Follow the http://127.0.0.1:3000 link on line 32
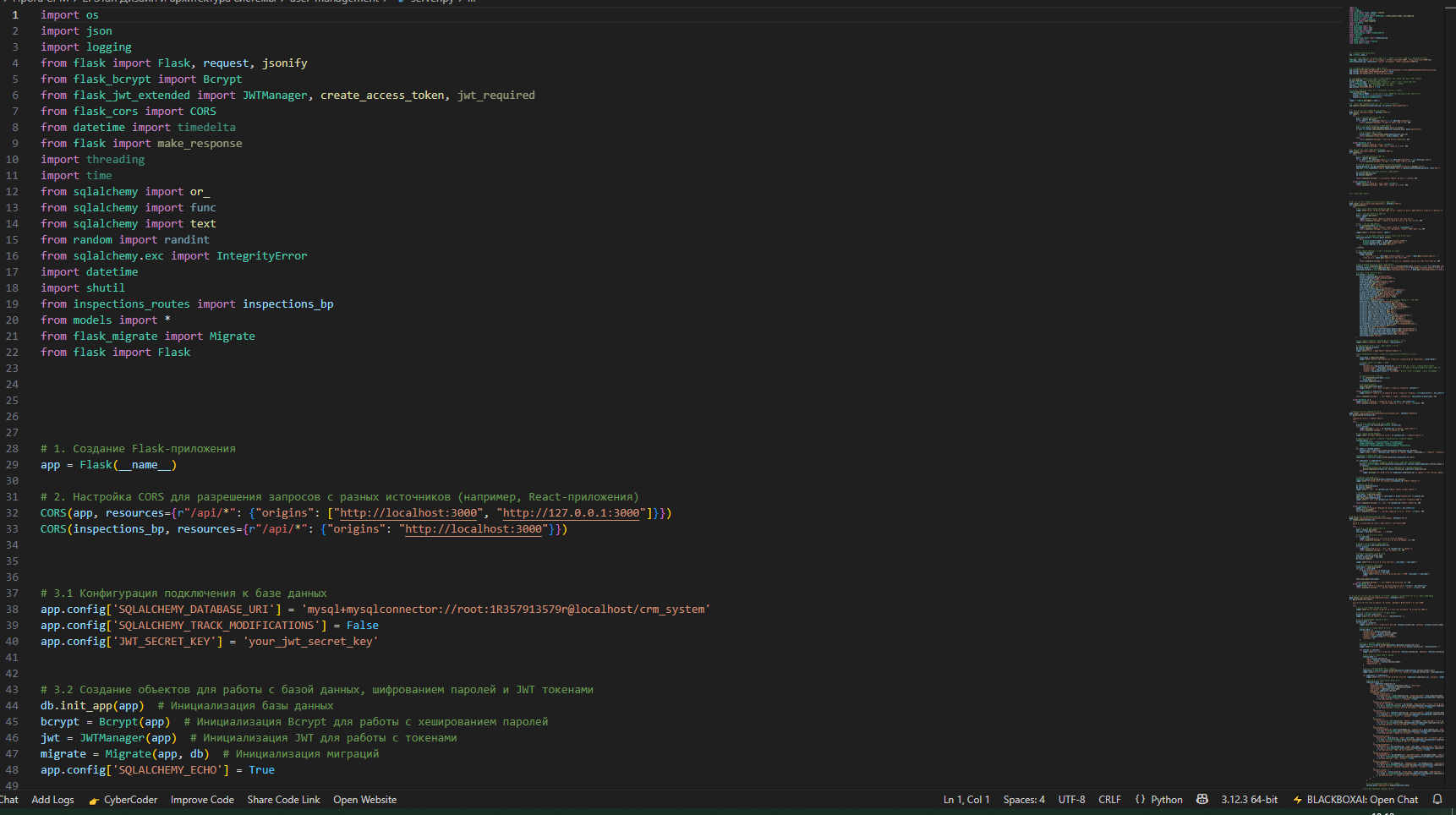This screenshot has height=815, width=1456. (572, 513)
